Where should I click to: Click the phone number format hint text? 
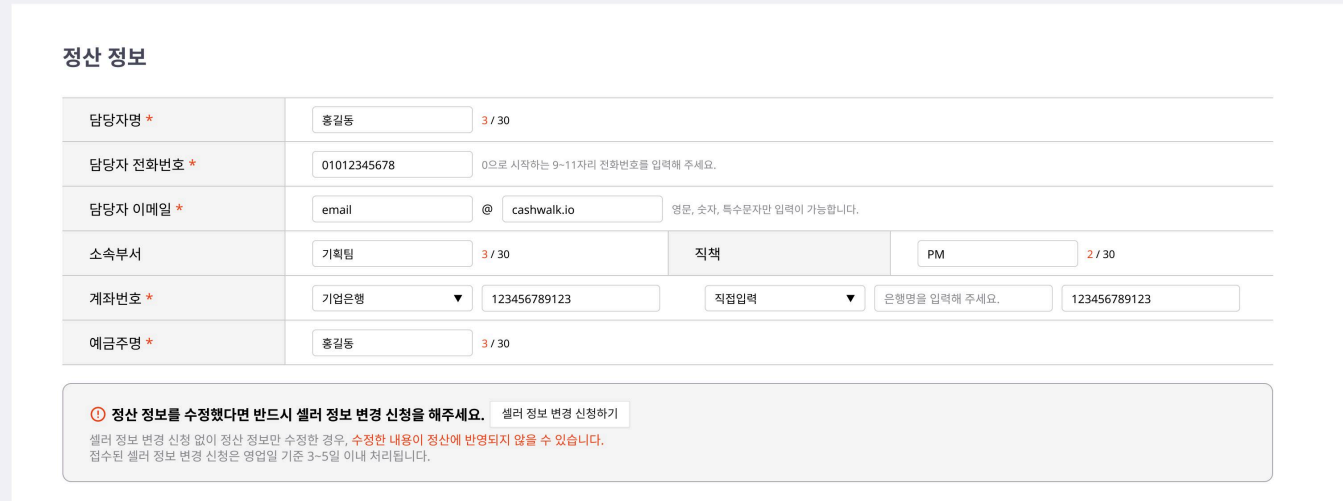pos(599,165)
